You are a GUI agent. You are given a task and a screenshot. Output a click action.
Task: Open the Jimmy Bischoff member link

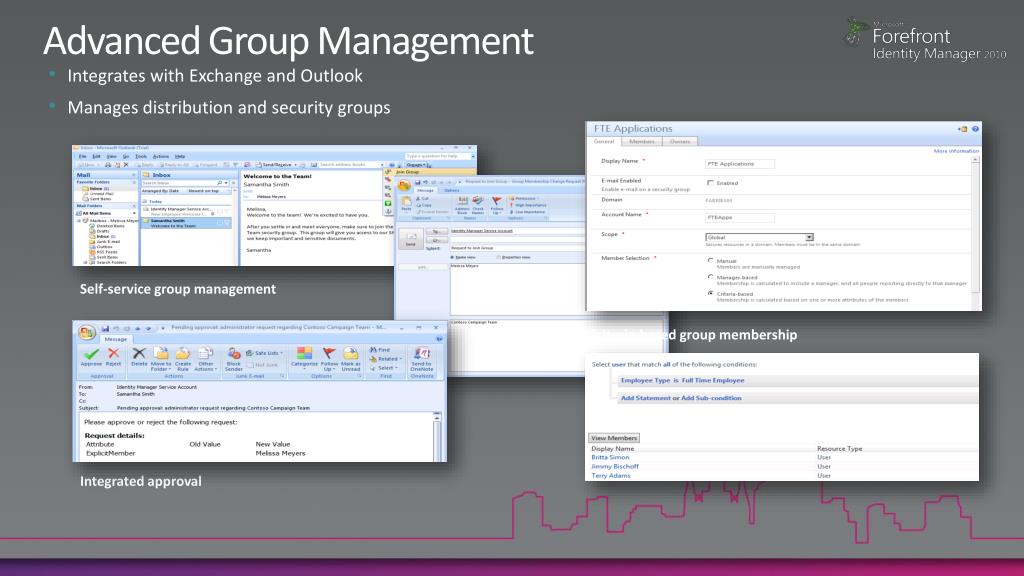point(615,466)
